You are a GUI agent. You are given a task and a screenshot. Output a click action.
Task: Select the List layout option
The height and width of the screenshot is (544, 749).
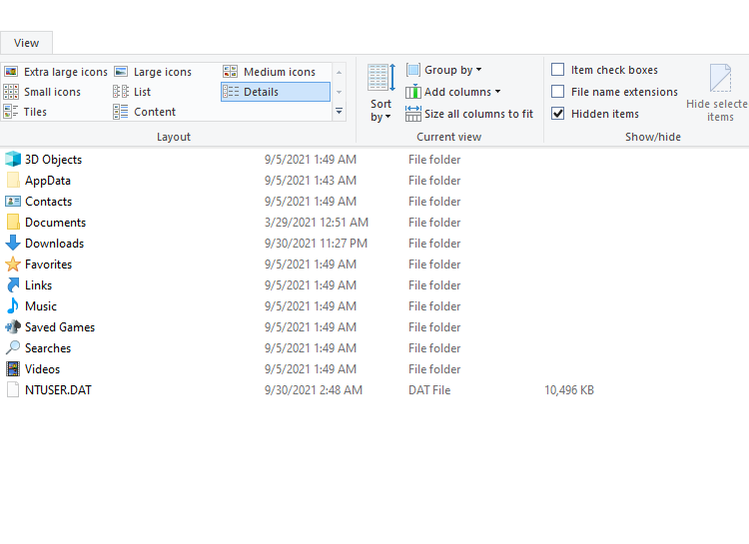pos(132,92)
